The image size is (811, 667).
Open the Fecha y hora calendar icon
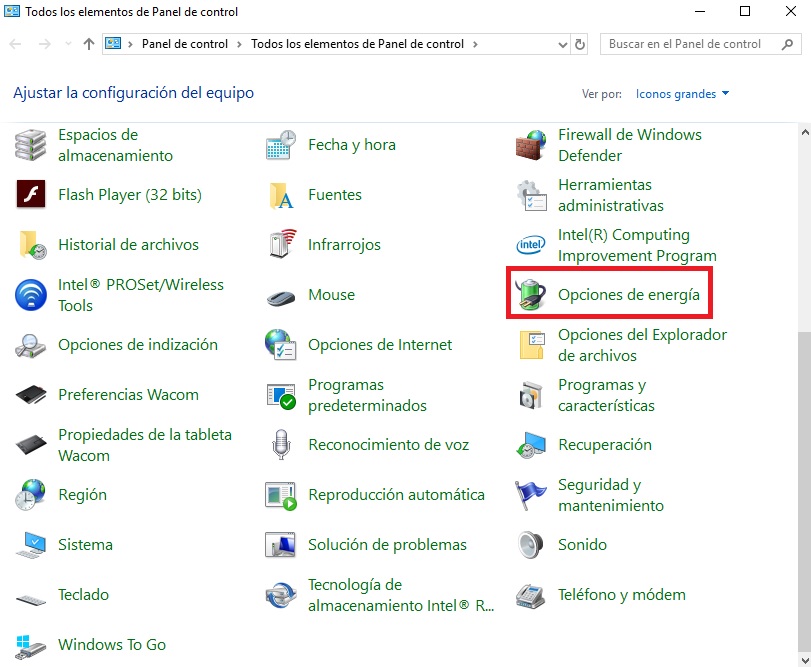pyautogui.click(x=281, y=145)
